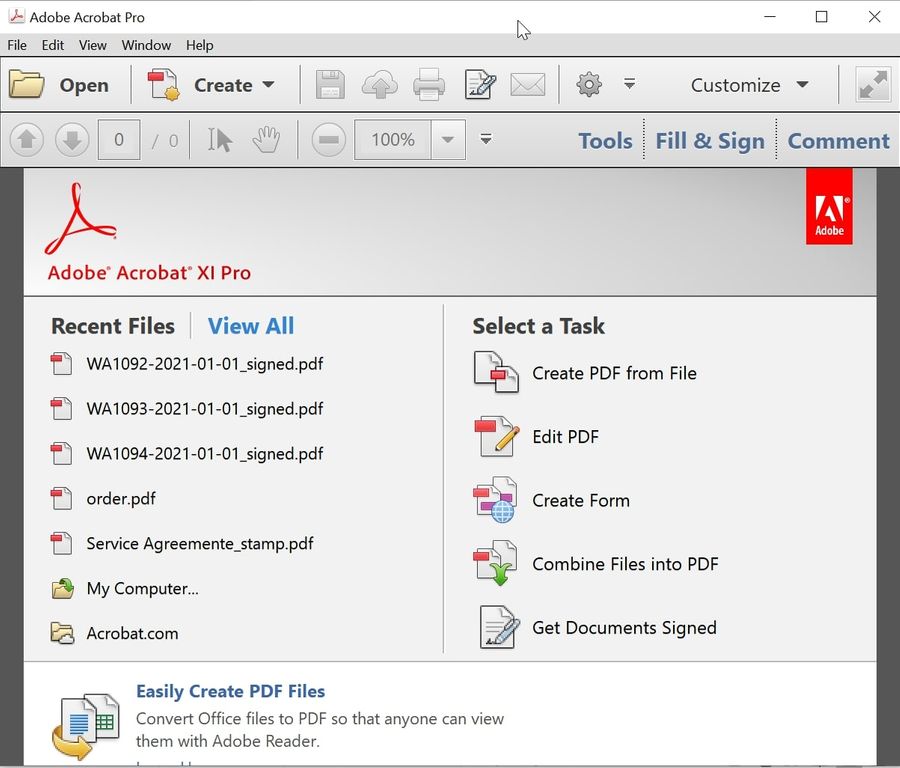Click the View All link
The height and width of the screenshot is (768, 900).
(251, 326)
